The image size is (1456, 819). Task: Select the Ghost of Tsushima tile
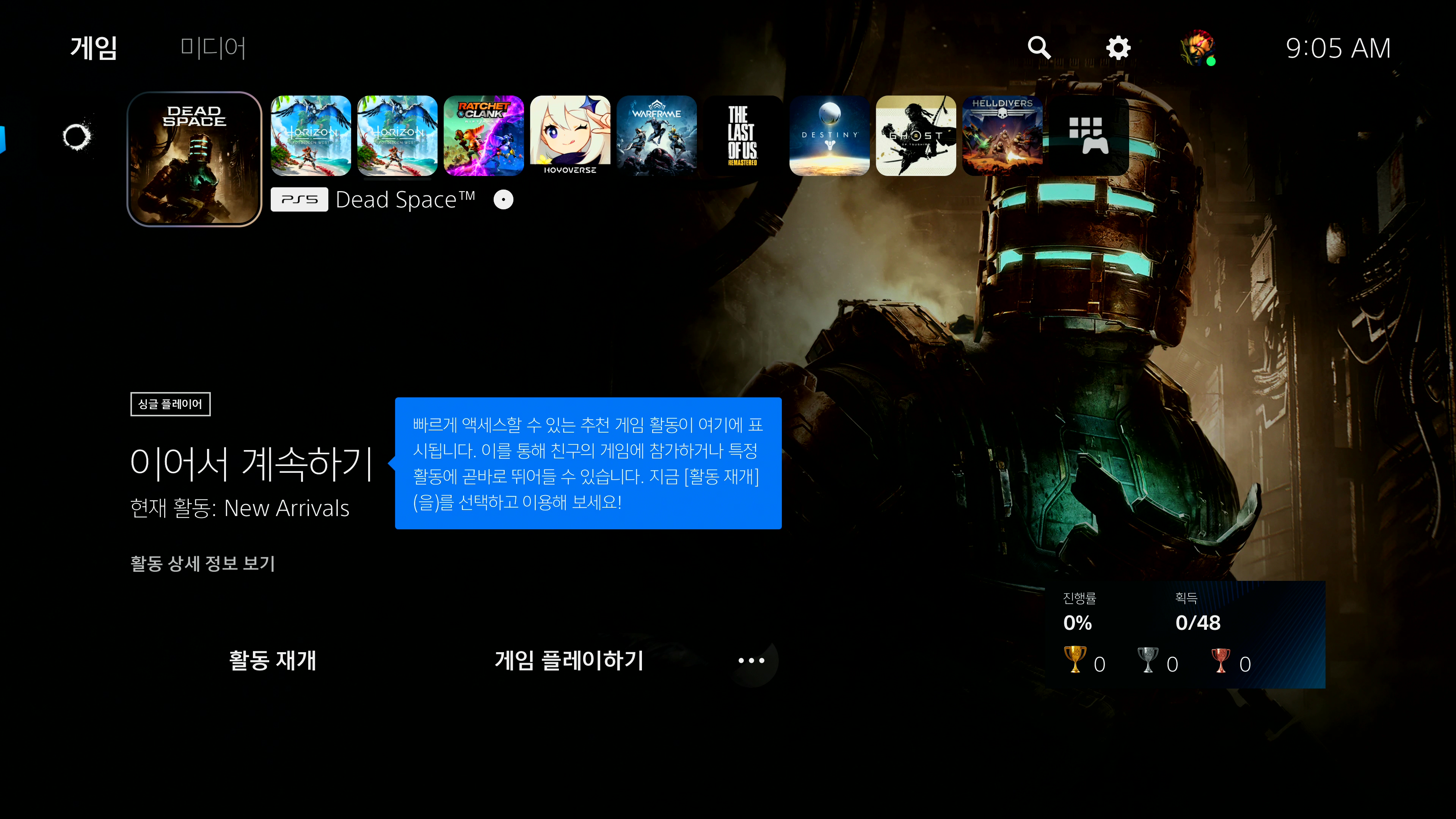click(916, 136)
